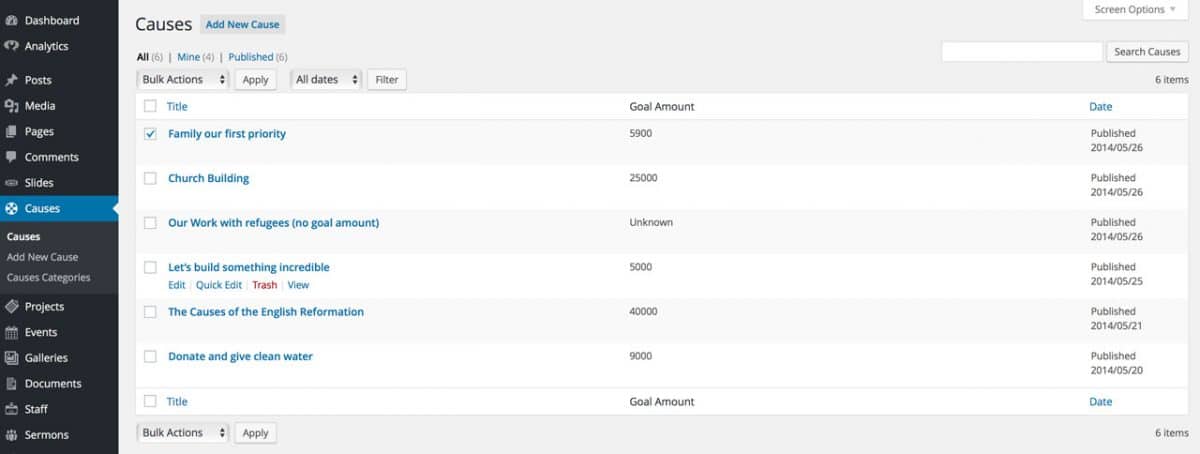Screen dimensions: 1200x454
Task: Show All (6) causes filter
Action: coord(150,57)
